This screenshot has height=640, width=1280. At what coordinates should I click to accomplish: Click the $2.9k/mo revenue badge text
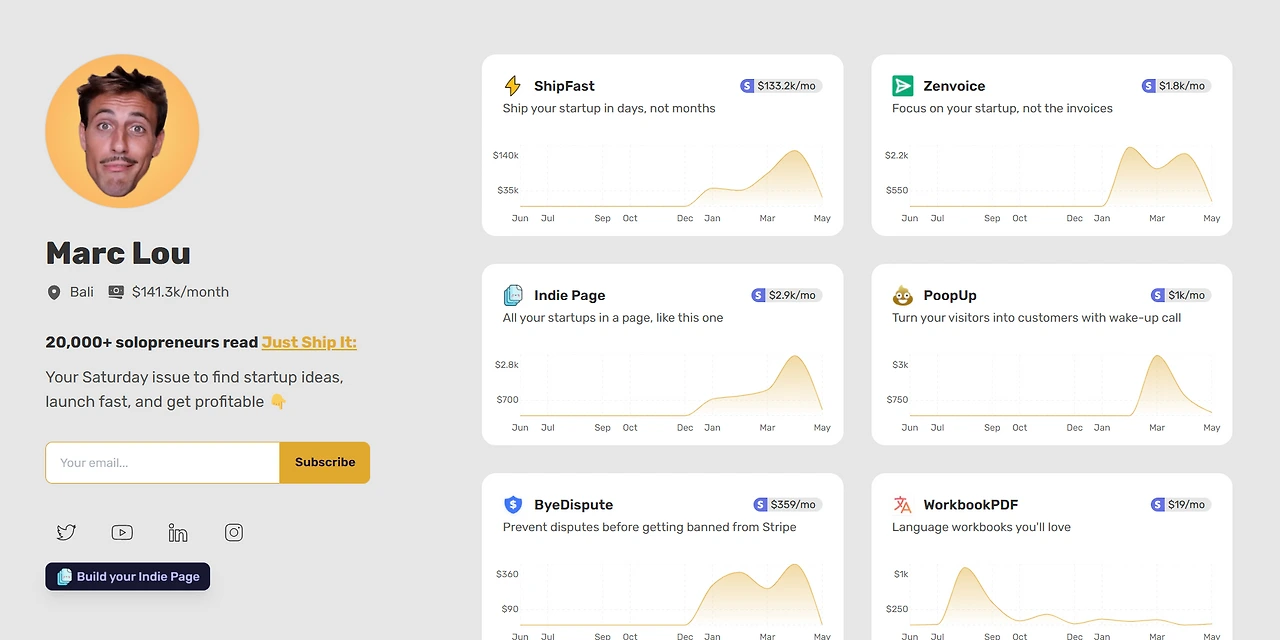coord(792,295)
